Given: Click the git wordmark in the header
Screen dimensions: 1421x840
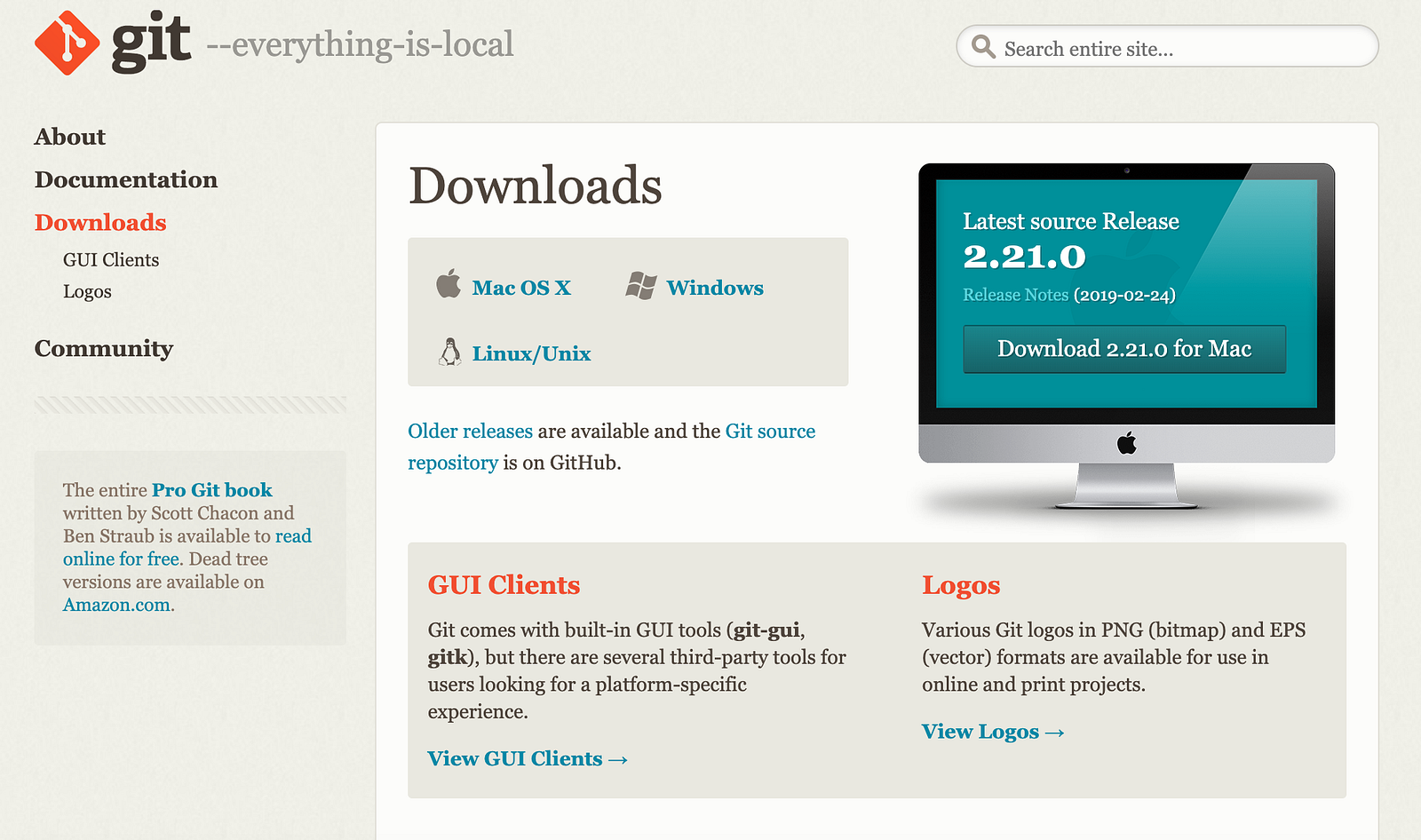Looking at the screenshot, I should tap(151, 42).
